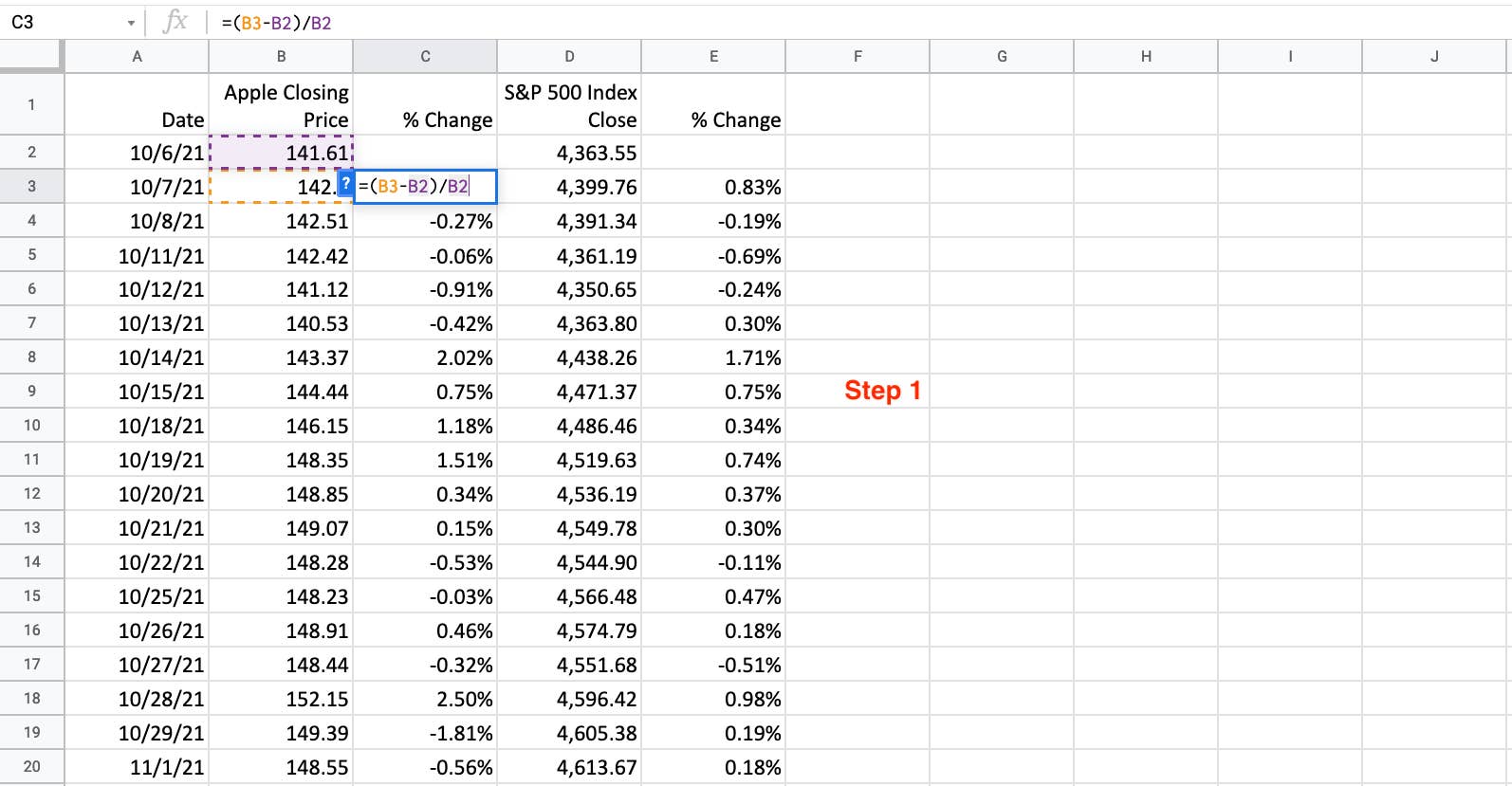Click the fx function icon

[175, 22]
